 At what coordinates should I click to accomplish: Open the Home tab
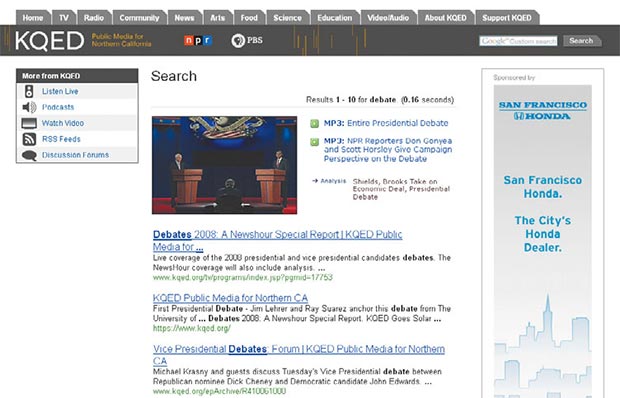(33, 18)
